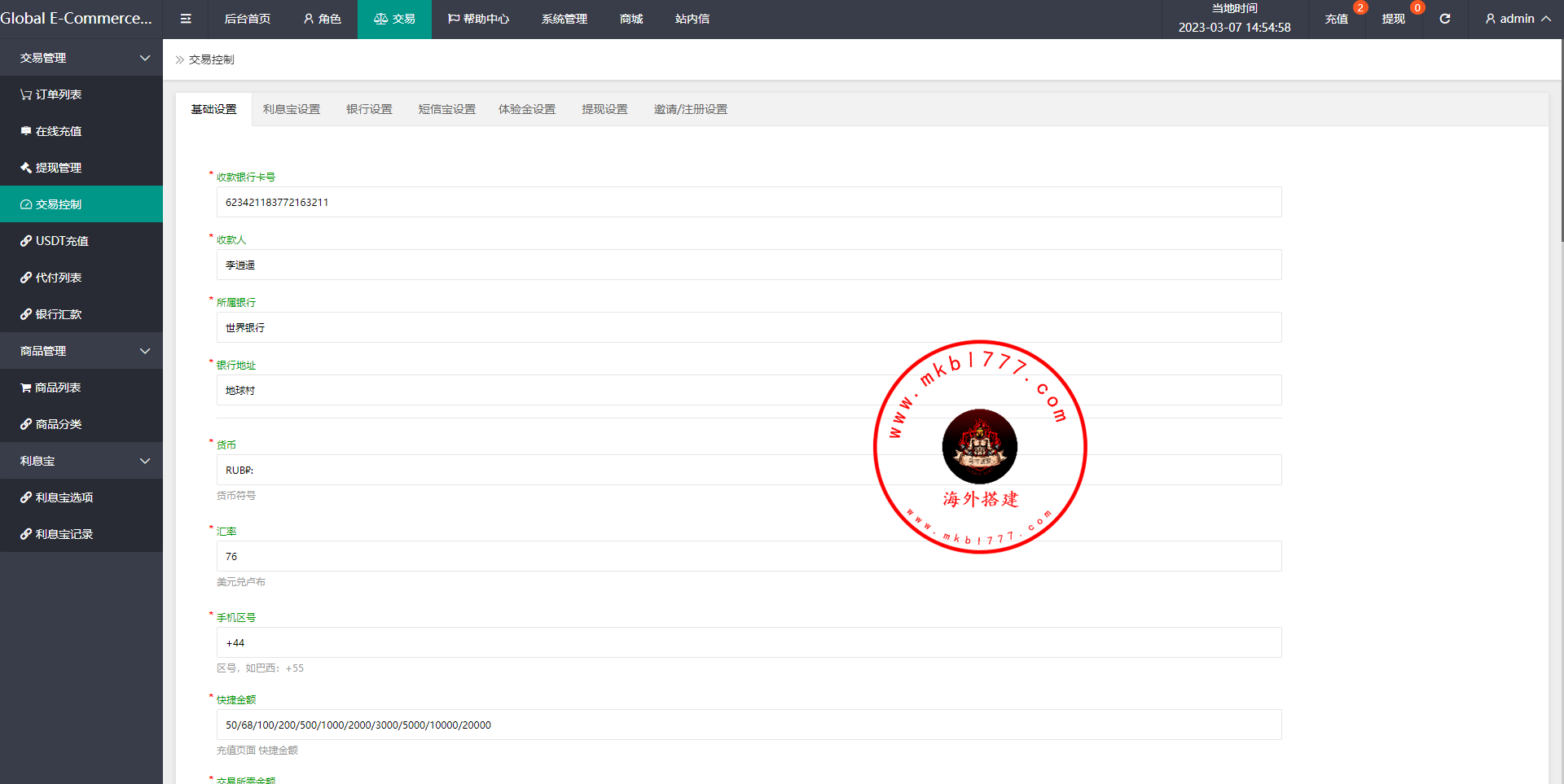Viewport: 1564px width, 784px height.
Task: Open the admin account dropdown arrow
Action: [x=1545, y=19]
